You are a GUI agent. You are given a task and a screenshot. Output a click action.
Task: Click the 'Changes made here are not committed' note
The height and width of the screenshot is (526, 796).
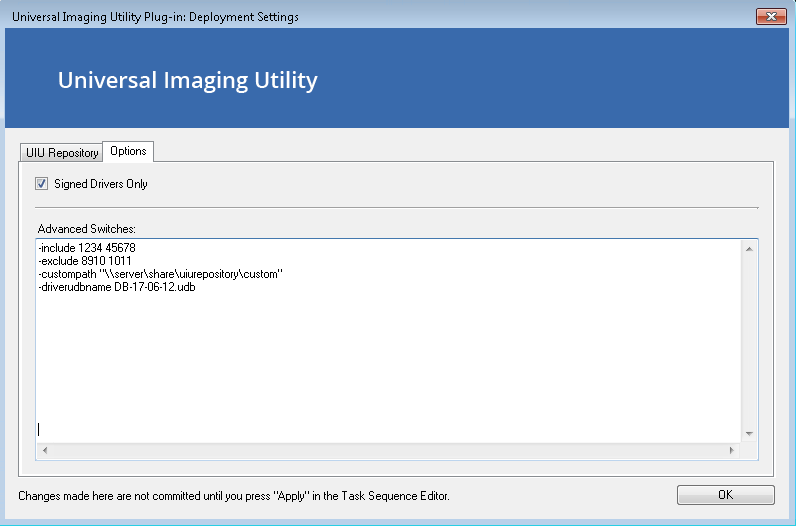click(x=234, y=496)
